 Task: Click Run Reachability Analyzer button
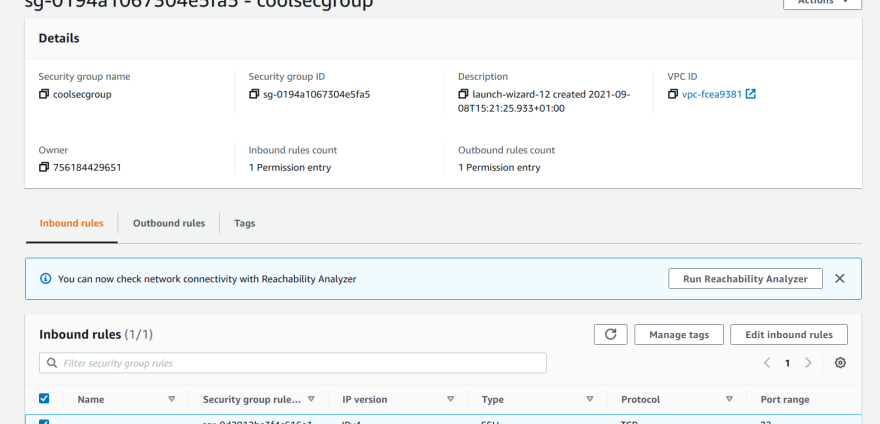(745, 279)
